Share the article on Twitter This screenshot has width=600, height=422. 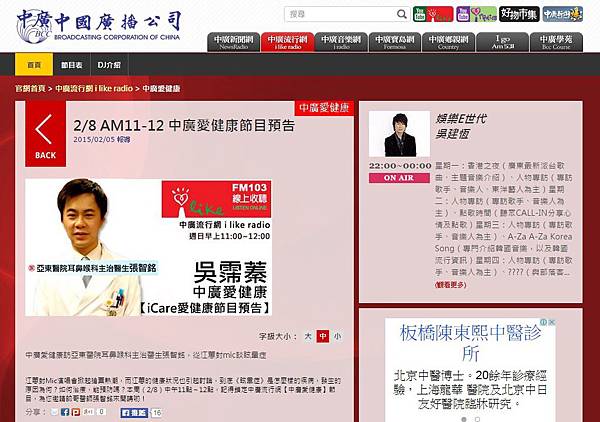point(54,412)
